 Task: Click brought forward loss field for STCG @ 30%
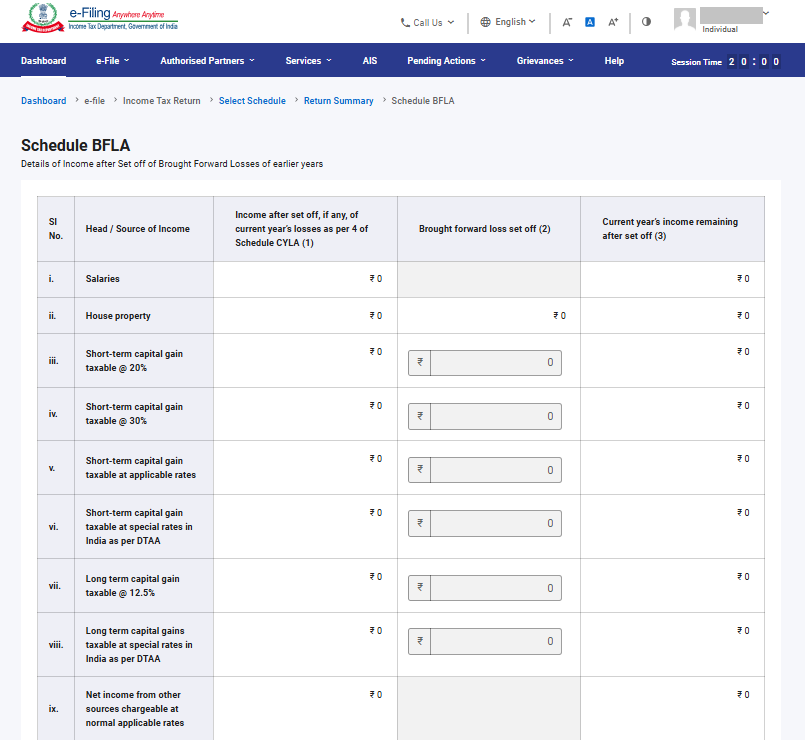485,416
